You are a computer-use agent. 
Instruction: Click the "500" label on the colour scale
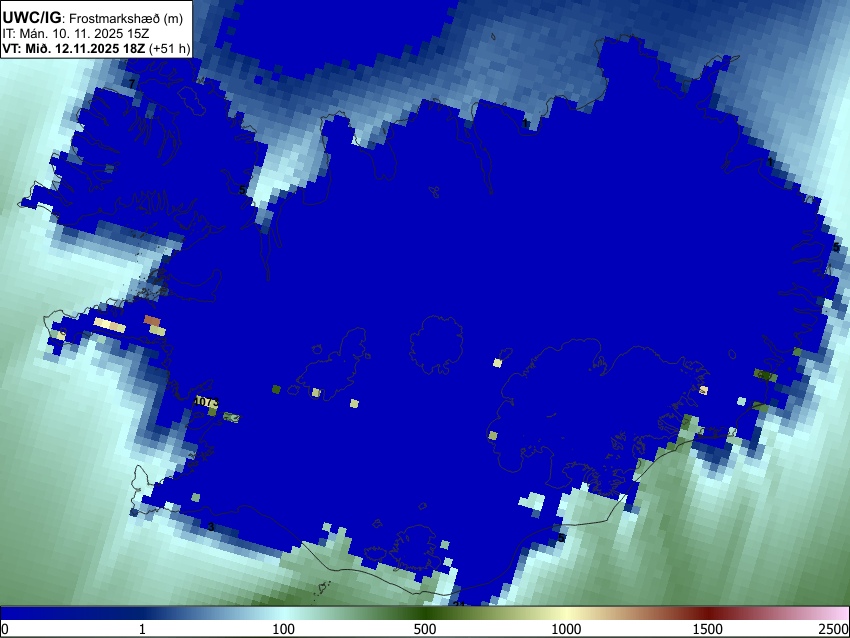[424, 629]
